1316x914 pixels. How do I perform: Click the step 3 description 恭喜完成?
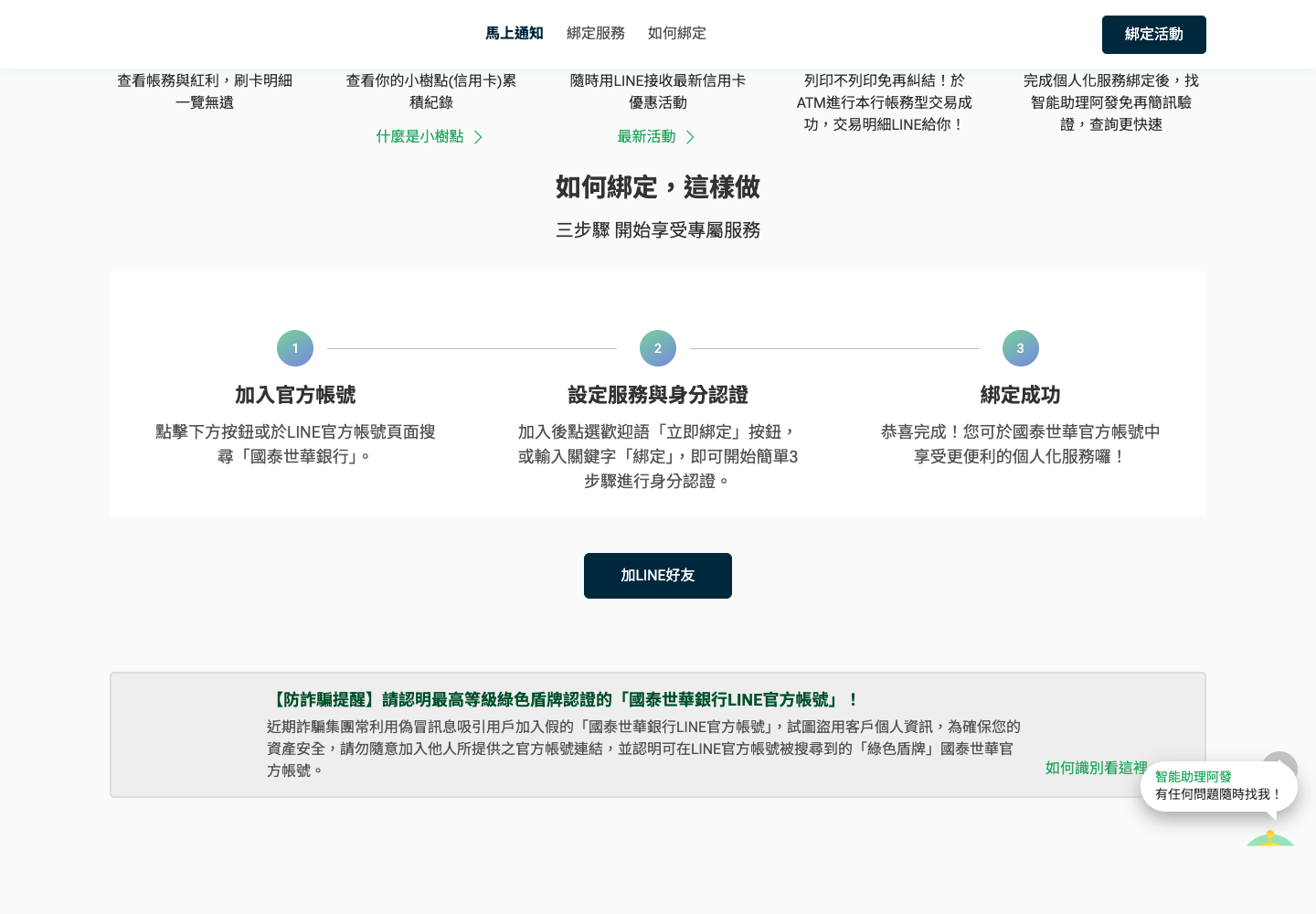click(x=1021, y=444)
